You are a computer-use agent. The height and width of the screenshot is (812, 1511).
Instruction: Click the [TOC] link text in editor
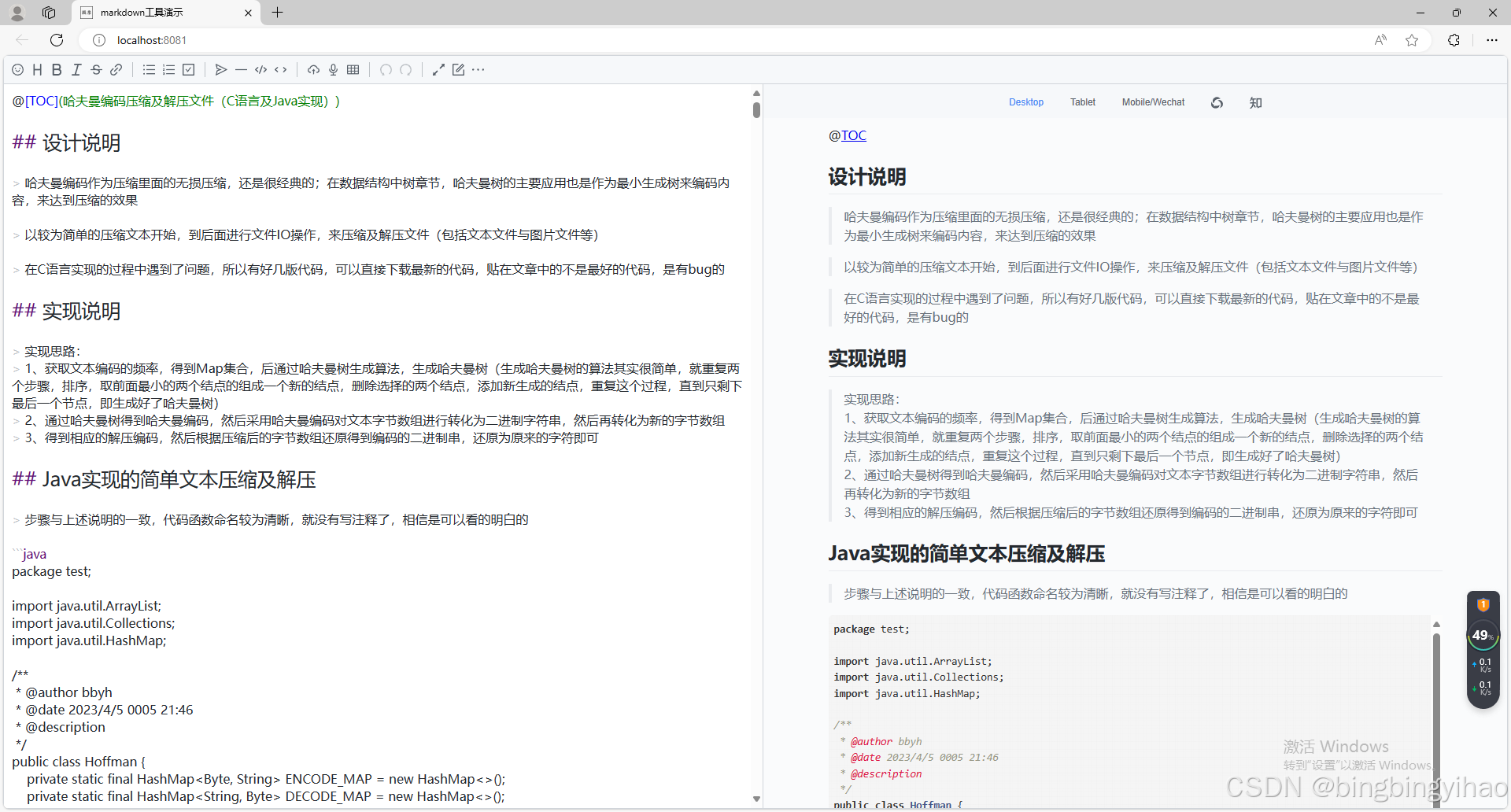pyautogui.click(x=42, y=101)
